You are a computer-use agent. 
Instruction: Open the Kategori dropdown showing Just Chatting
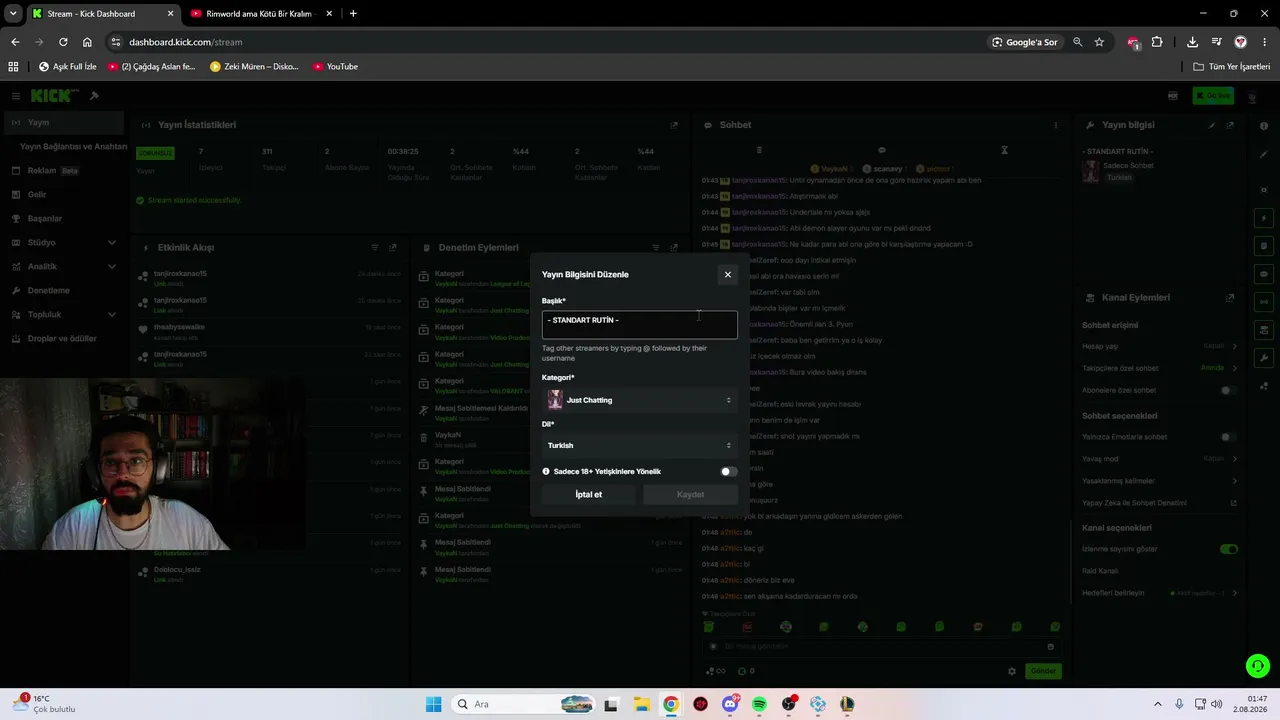640,400
